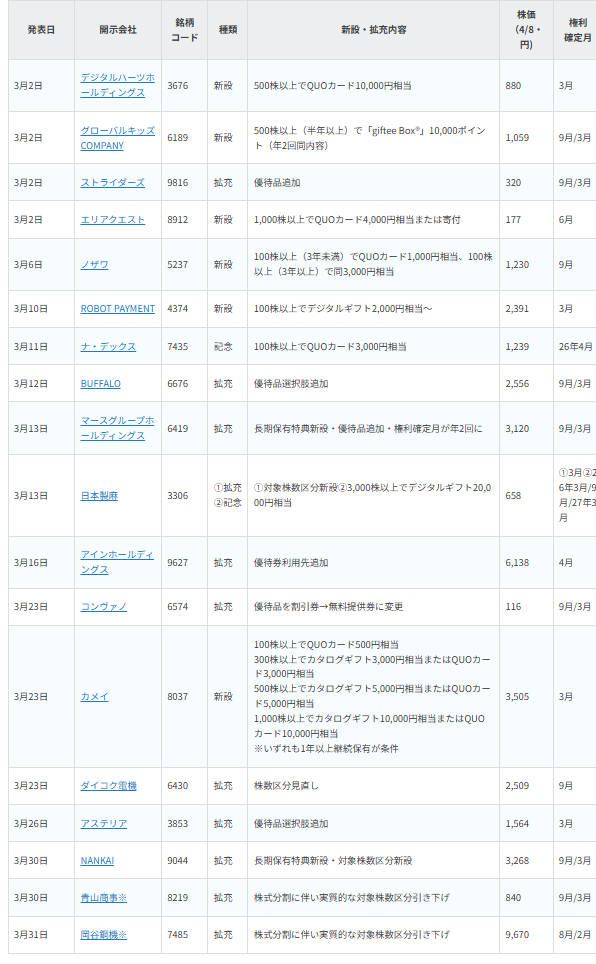Image resolution: width=596 pixels, height=964 pixels.
Task: Select stock code 7435
Action: click(x=178, y=347)
